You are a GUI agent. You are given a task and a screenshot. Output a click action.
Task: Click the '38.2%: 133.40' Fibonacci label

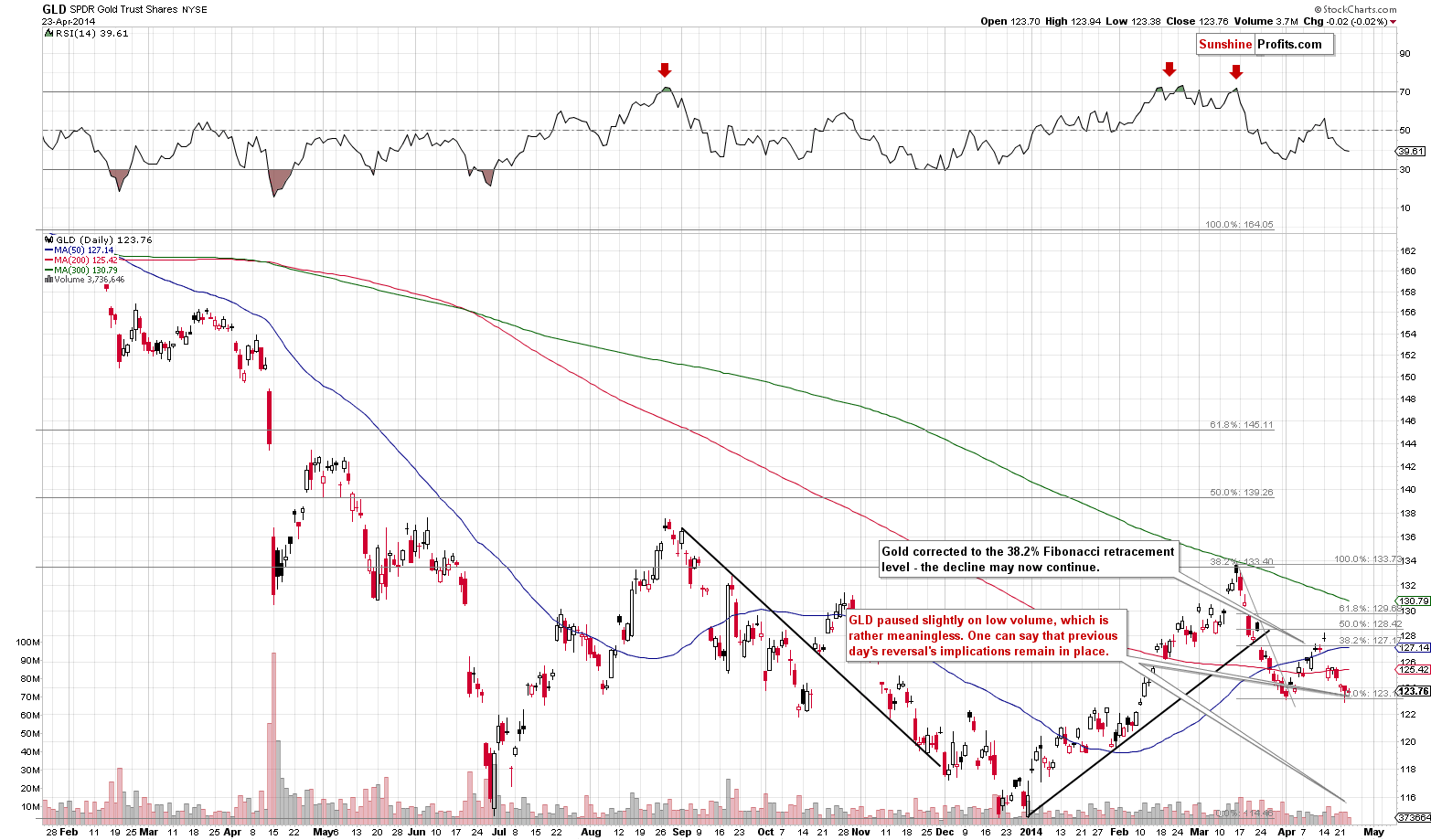point(1242,561)
